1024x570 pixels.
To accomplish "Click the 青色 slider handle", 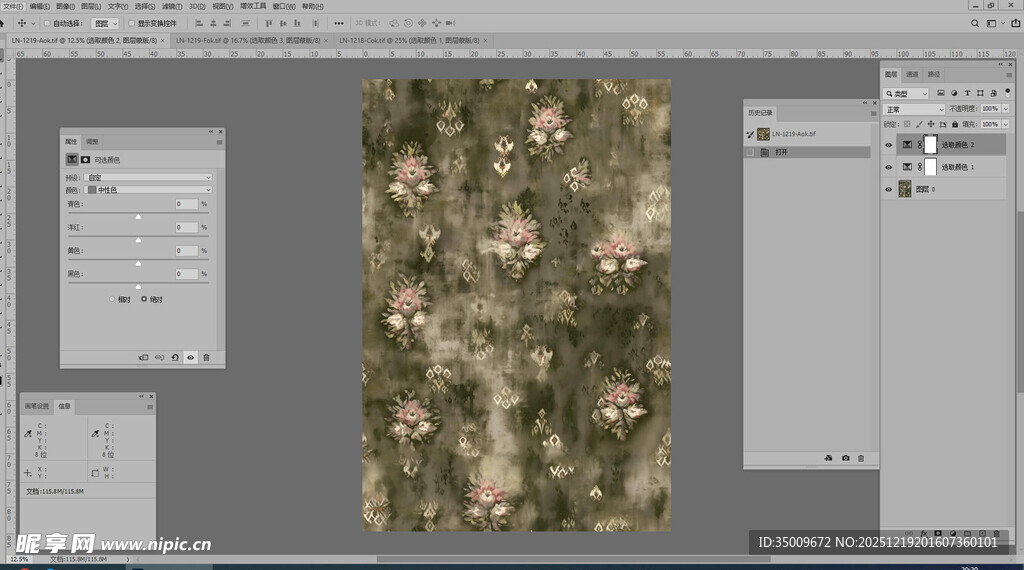I will pos(138,217).
